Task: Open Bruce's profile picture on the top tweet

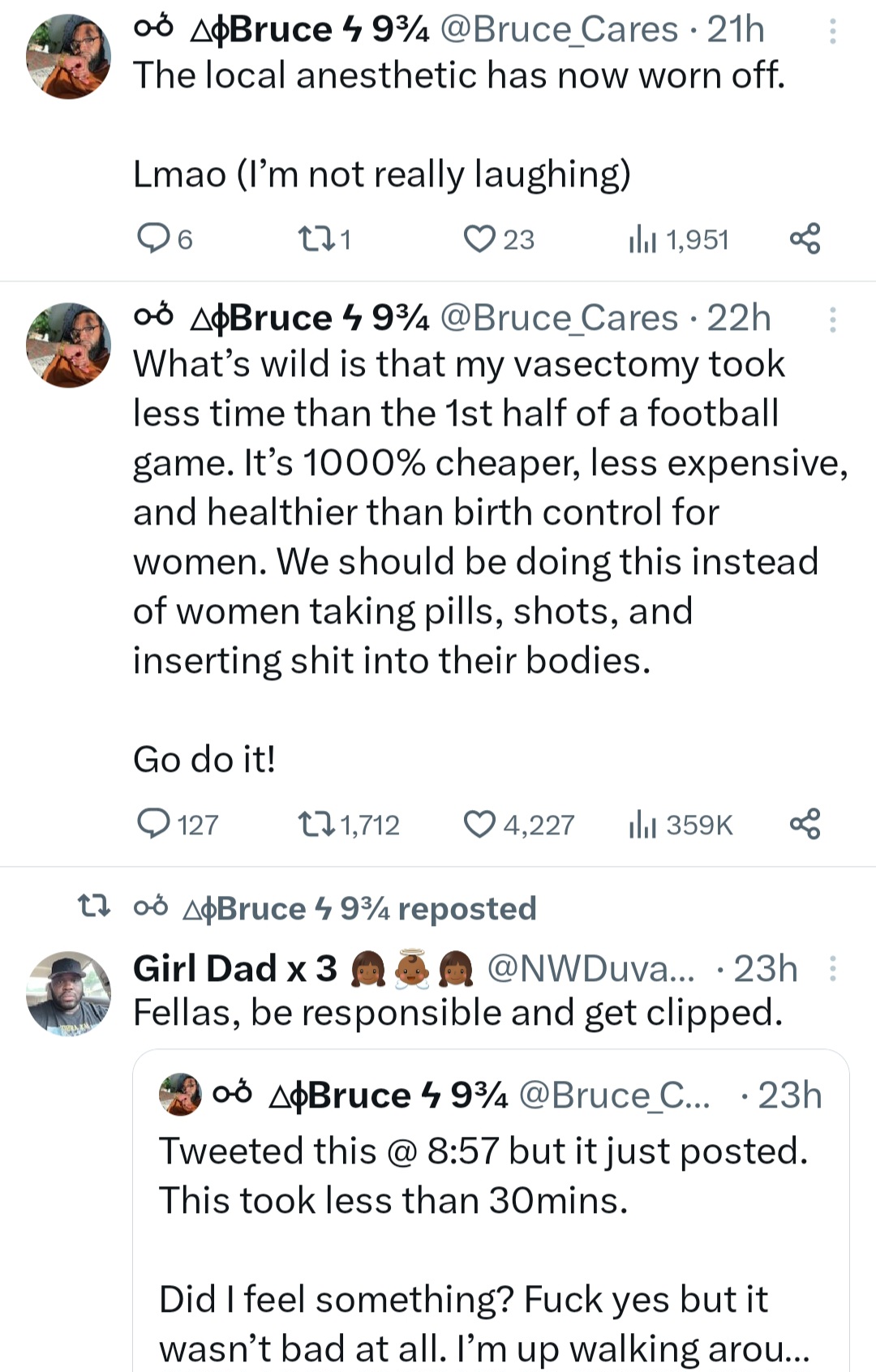Action: click(69, 57)
